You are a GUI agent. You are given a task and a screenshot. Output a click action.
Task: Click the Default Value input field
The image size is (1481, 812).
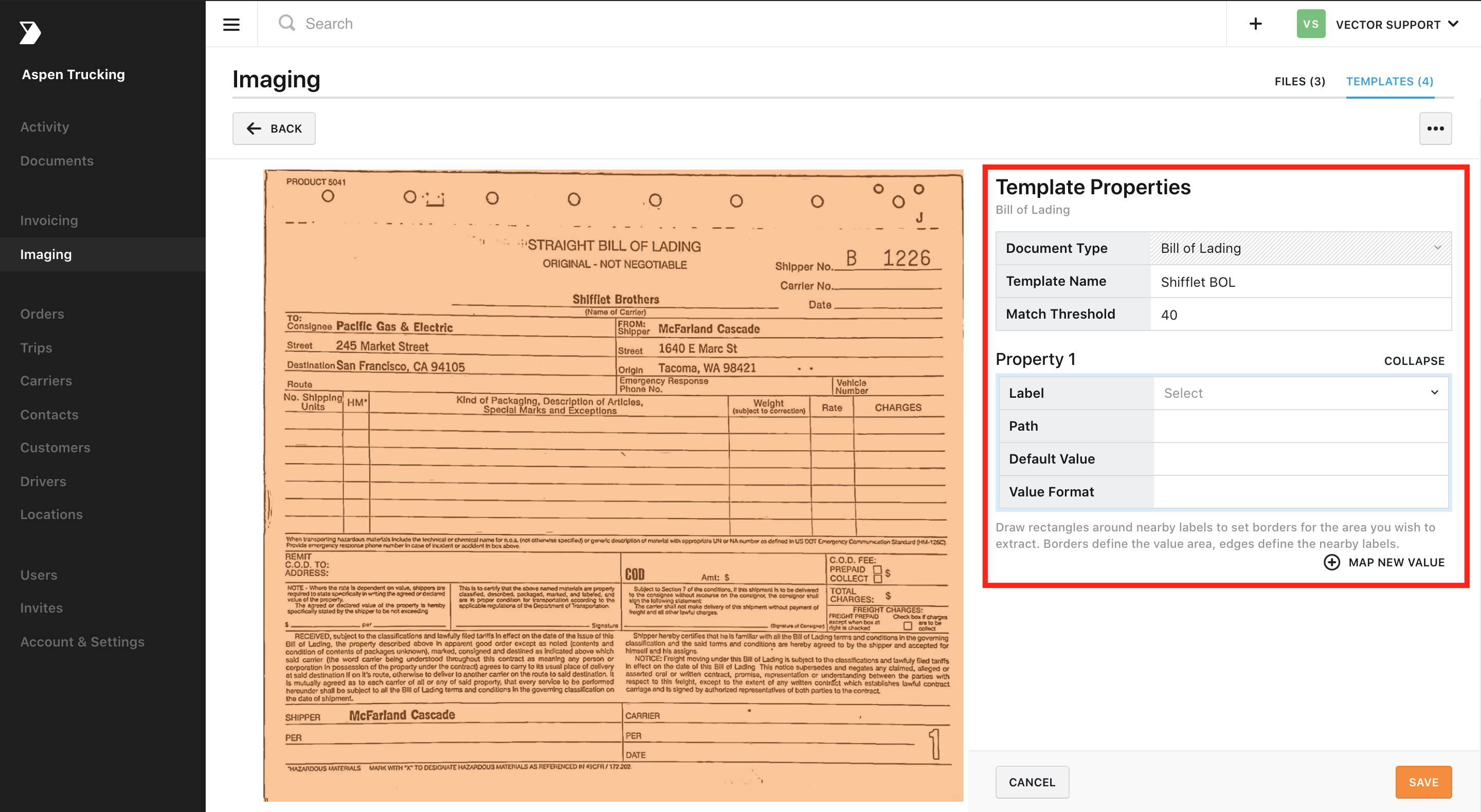1301,459
